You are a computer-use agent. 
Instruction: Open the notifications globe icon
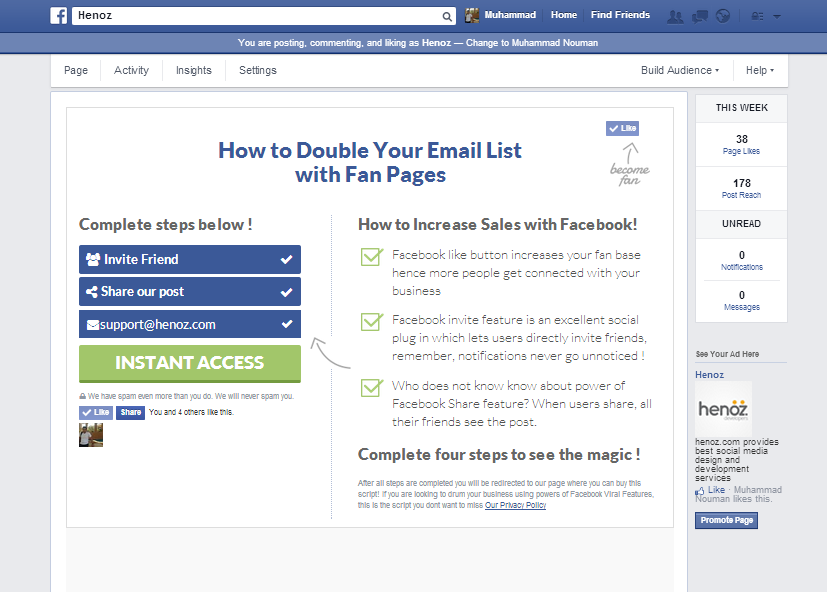point(723,16)
